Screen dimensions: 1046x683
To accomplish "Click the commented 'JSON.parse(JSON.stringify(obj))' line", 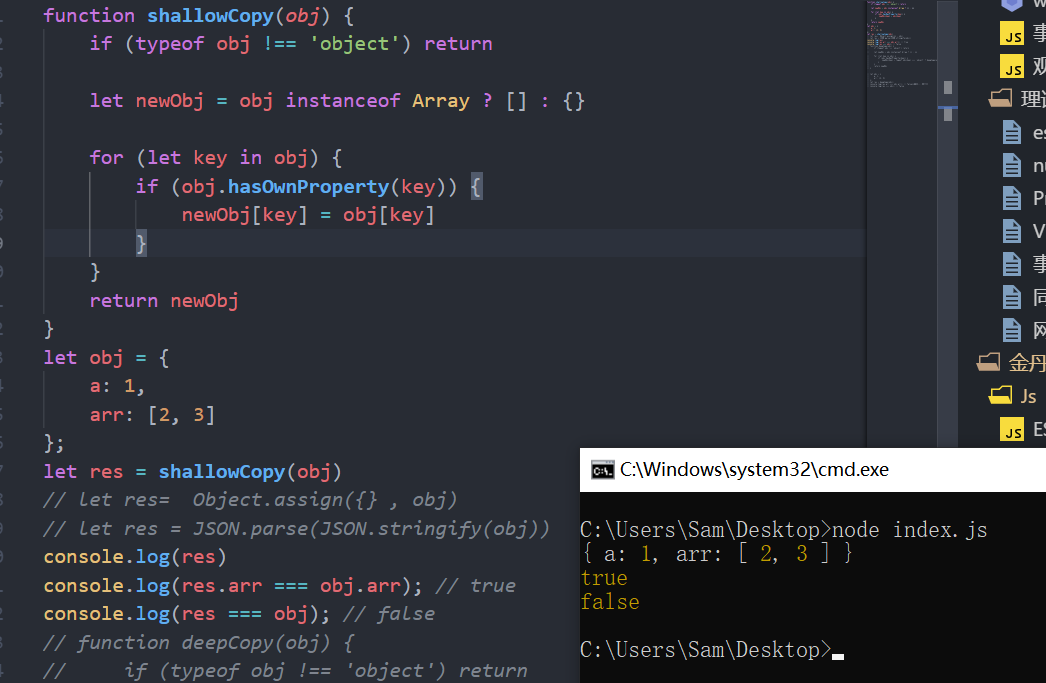I will tap(297, 529).
